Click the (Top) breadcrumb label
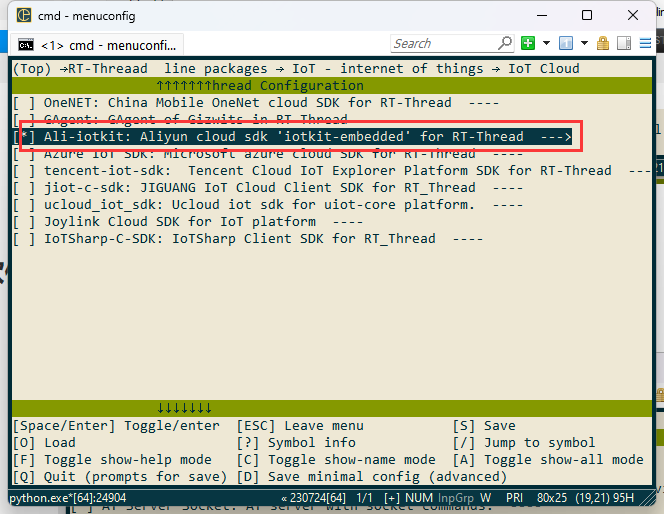The image size is (664, 514). (x=32, y=69)
